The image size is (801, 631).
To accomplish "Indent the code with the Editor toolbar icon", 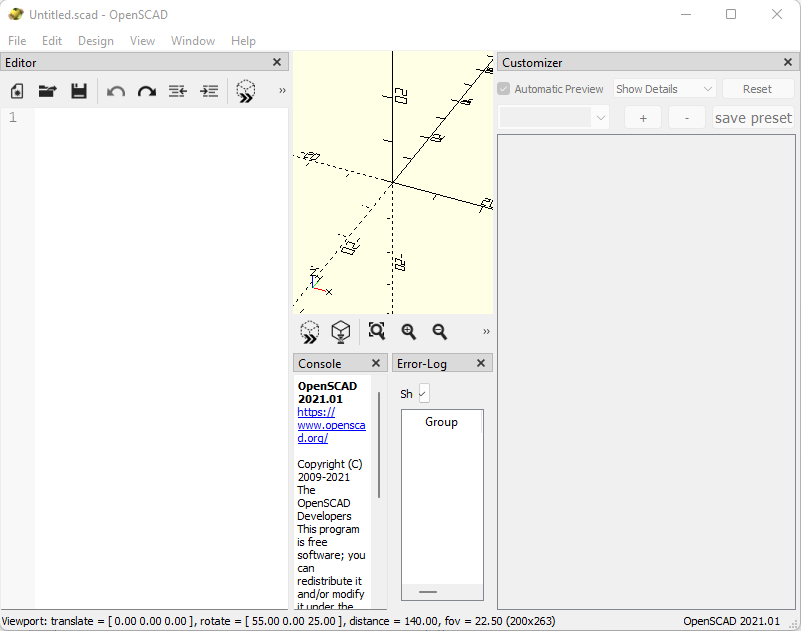I will click(209, 91).
